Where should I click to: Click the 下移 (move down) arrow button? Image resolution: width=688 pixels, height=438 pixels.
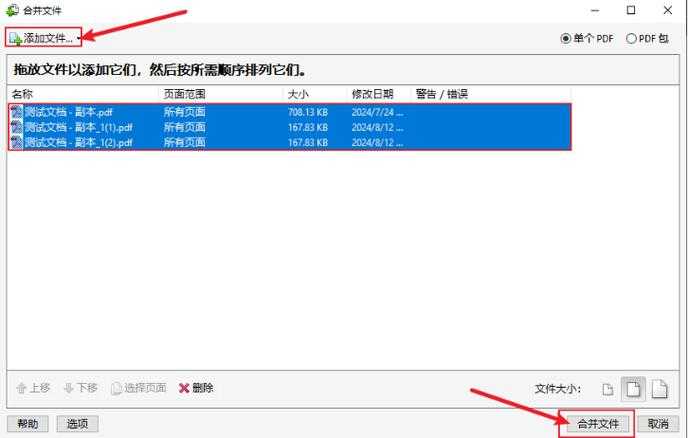[x=81, y=388]
